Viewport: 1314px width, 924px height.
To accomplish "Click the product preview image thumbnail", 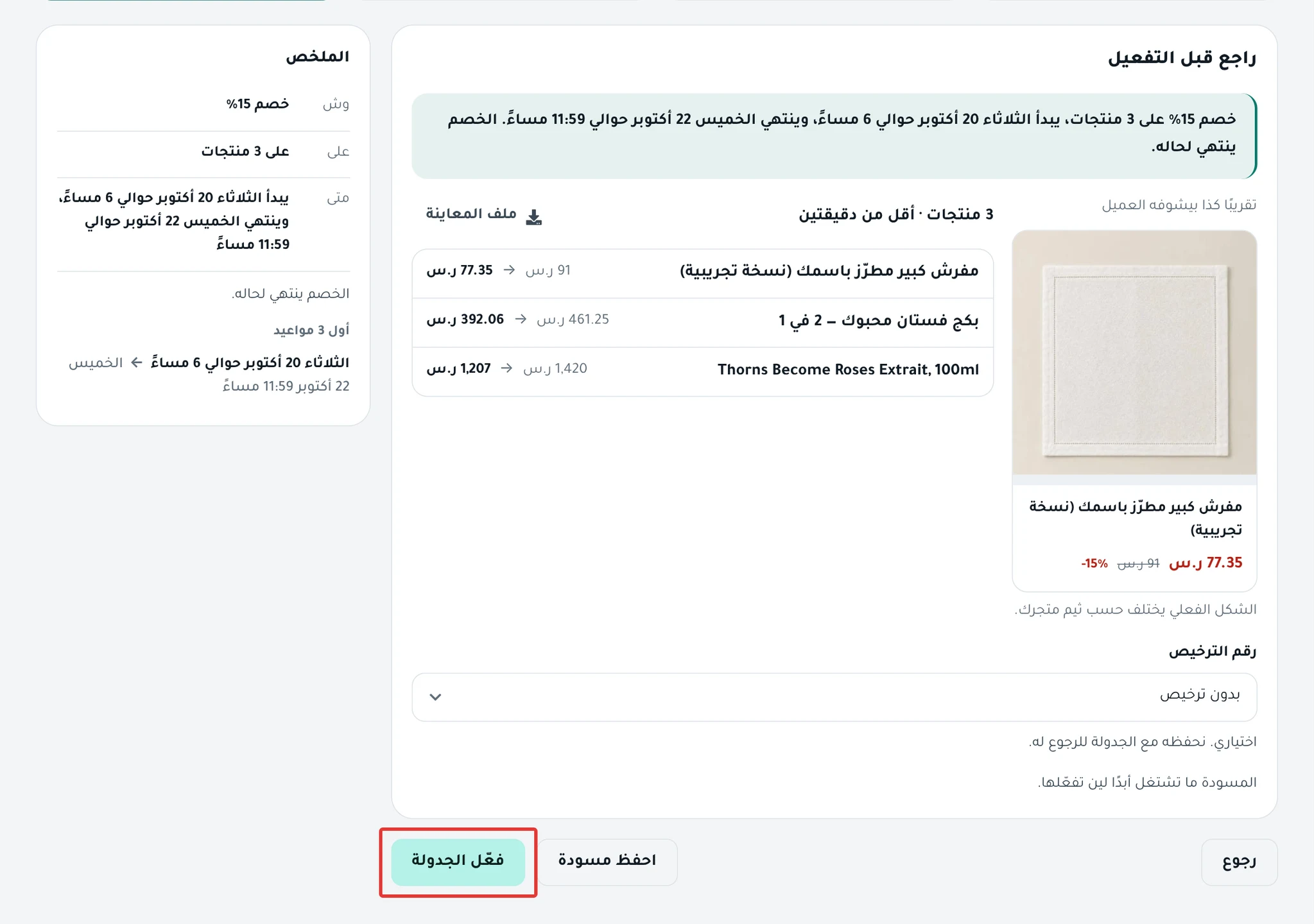I will click(x=1134, y=353).
